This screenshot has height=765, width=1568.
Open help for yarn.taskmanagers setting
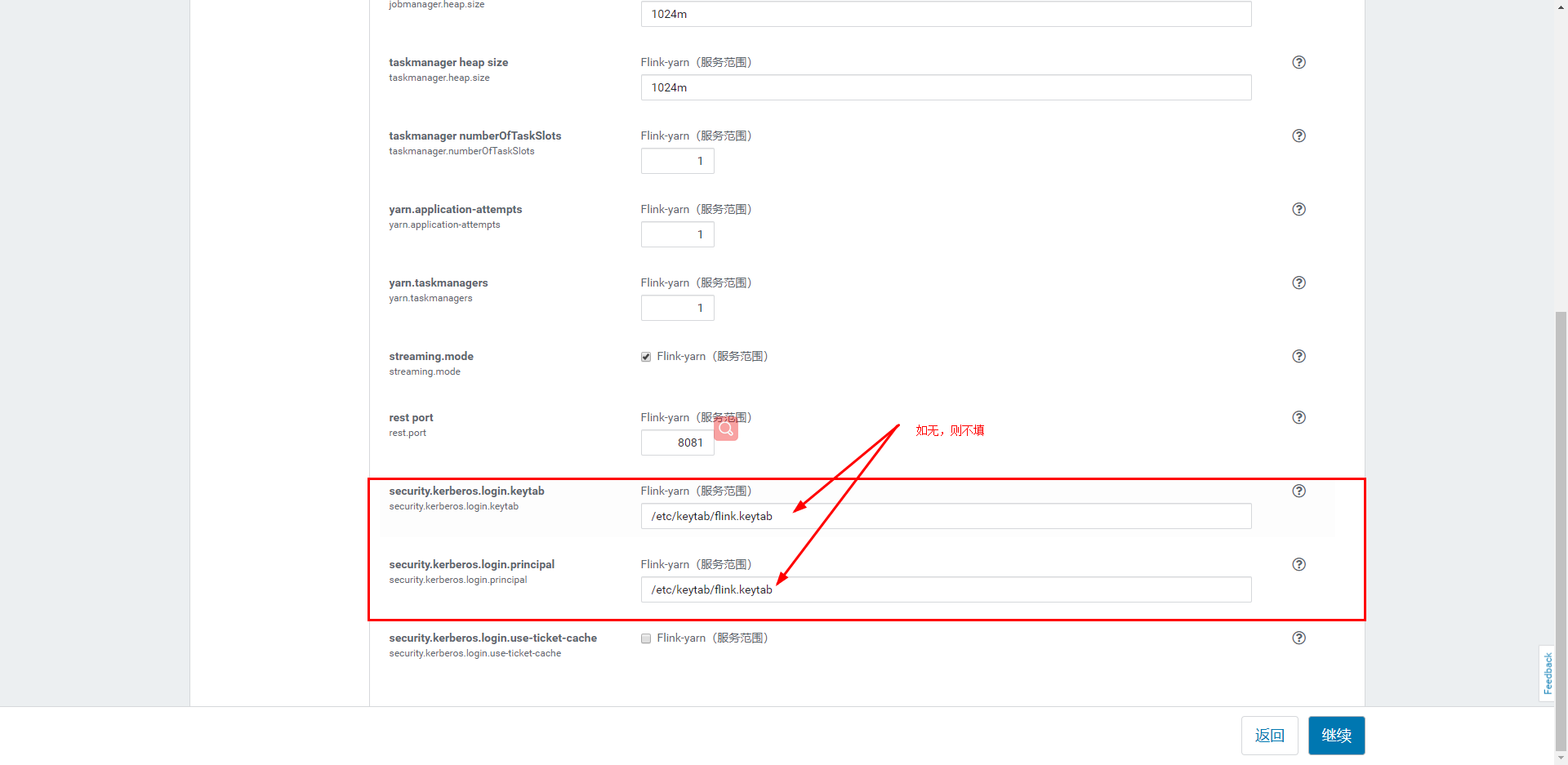click(1298, 282)
